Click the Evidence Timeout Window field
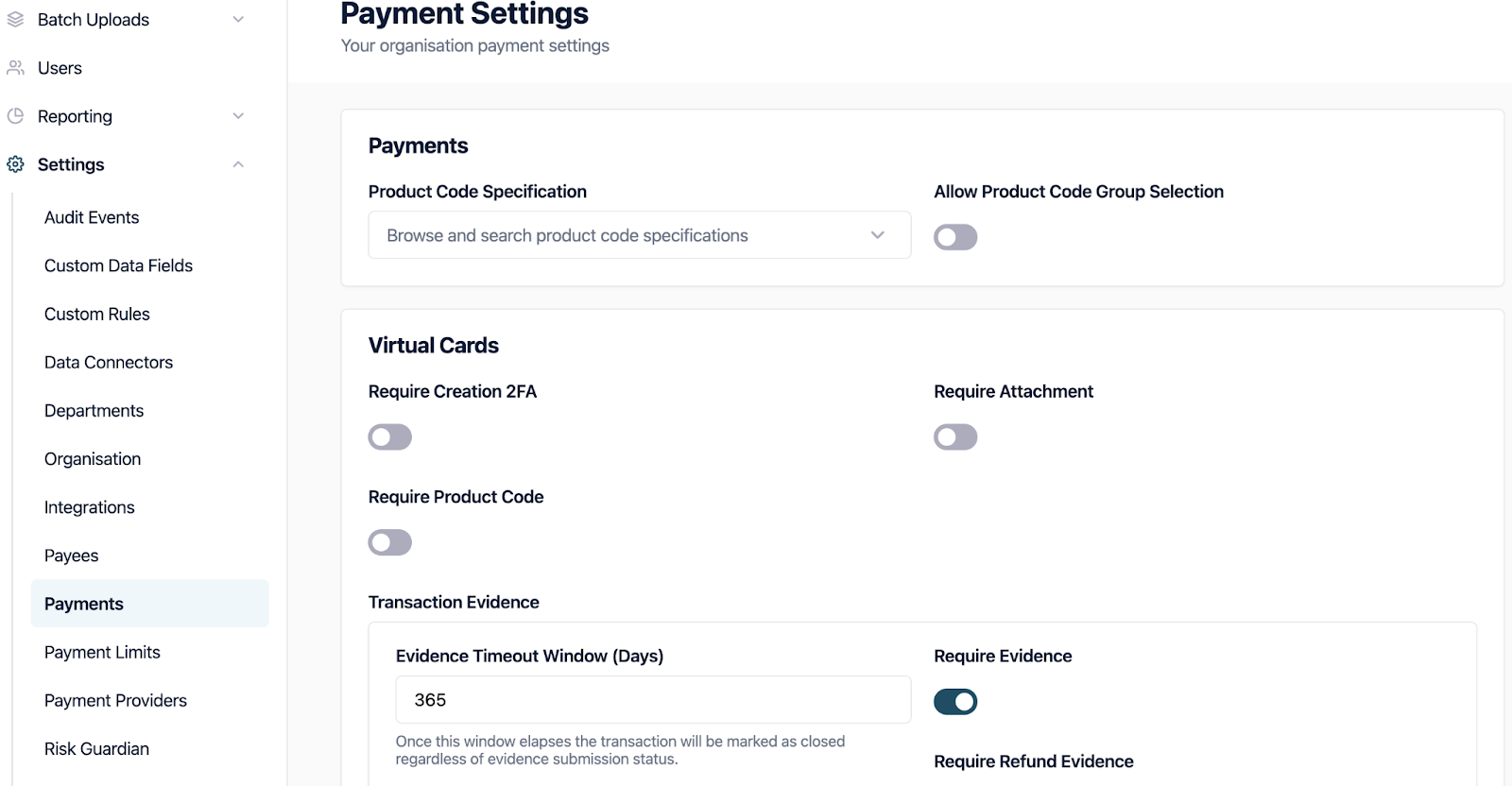Image resolution: width=1512 pixels, height=786 pixels. [652, 700]
